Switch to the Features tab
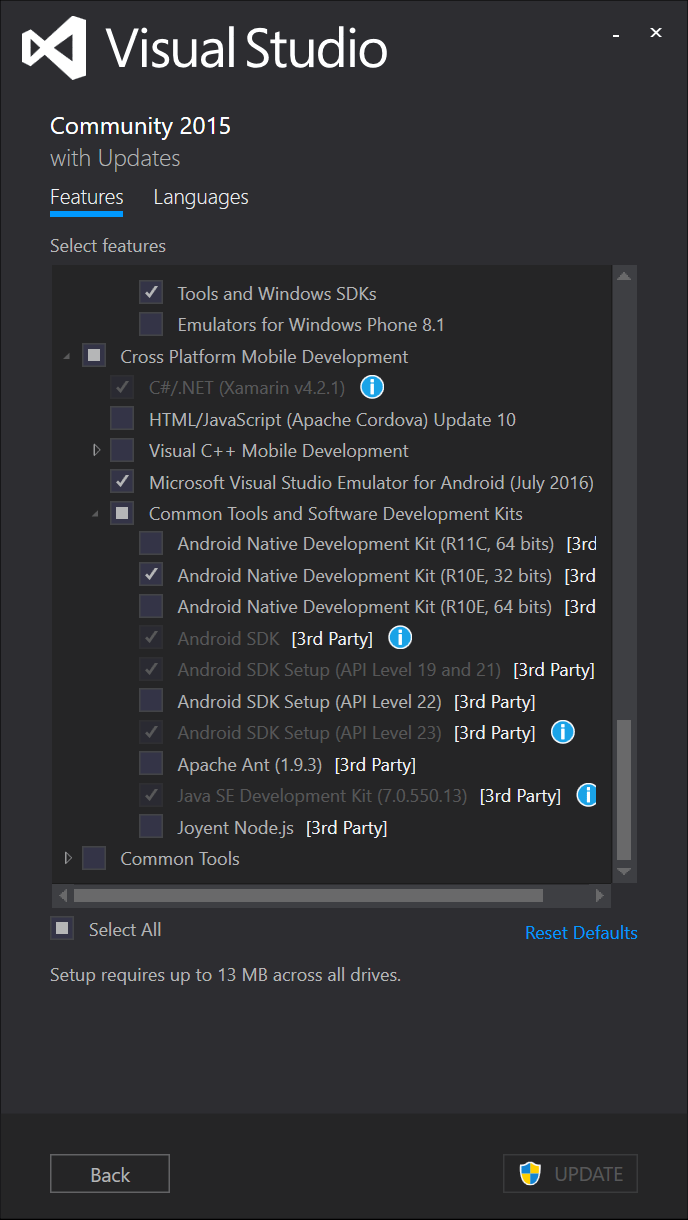Viewport: 688px width, 1220px height. [87, 198]
